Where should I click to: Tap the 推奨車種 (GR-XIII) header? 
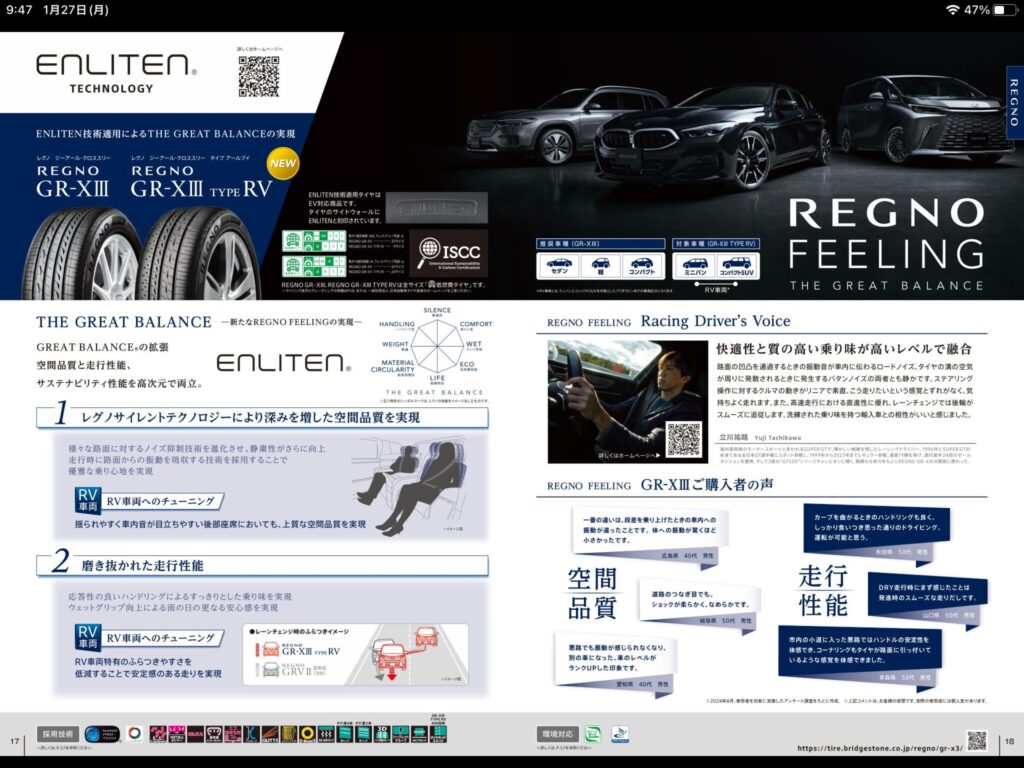601,244
